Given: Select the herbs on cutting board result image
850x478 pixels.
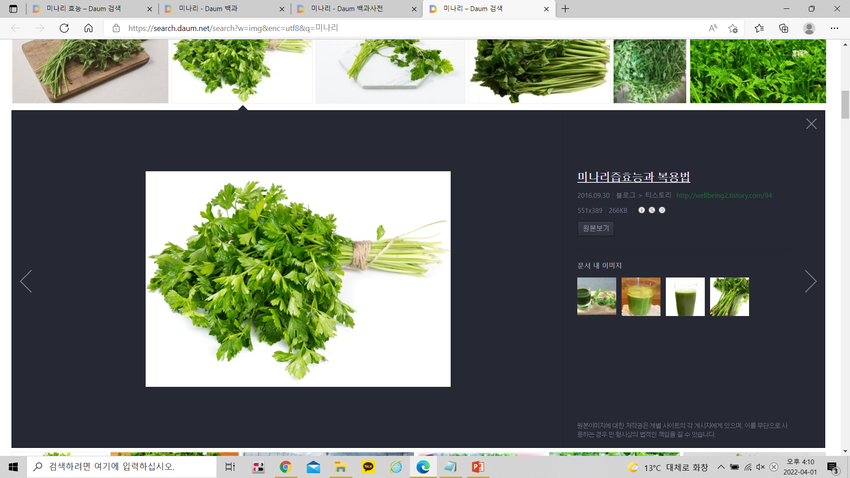Looking at the screenshot, I should point(90,71).
